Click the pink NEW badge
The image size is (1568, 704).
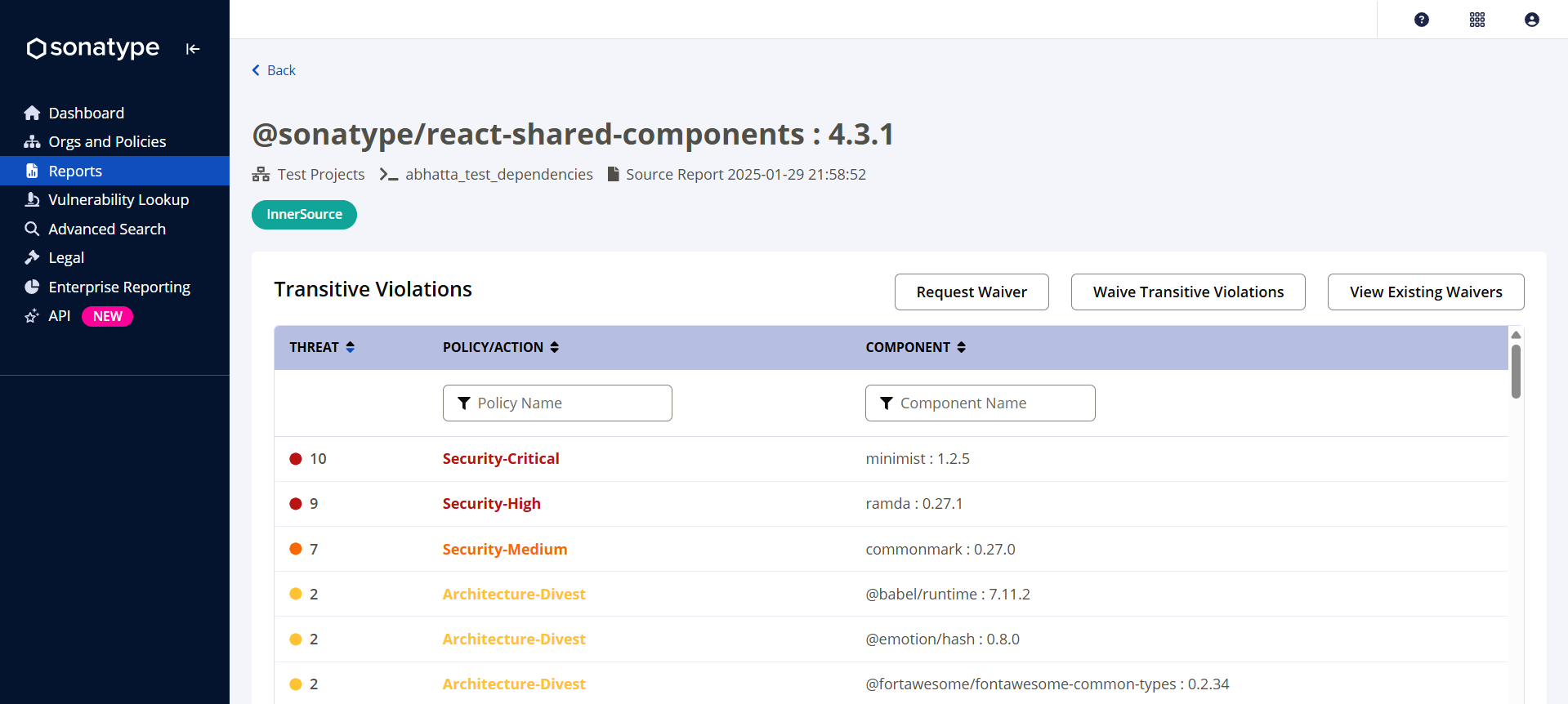point(107,316)
